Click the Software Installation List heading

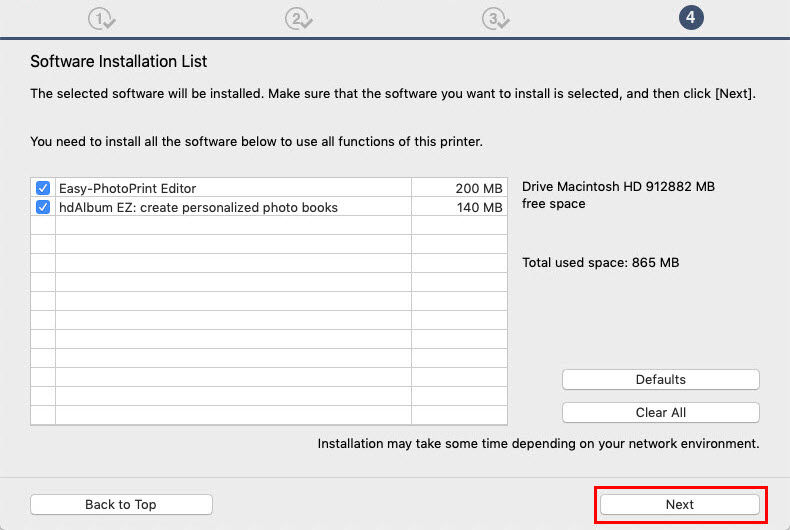click(x=118, y=61)
